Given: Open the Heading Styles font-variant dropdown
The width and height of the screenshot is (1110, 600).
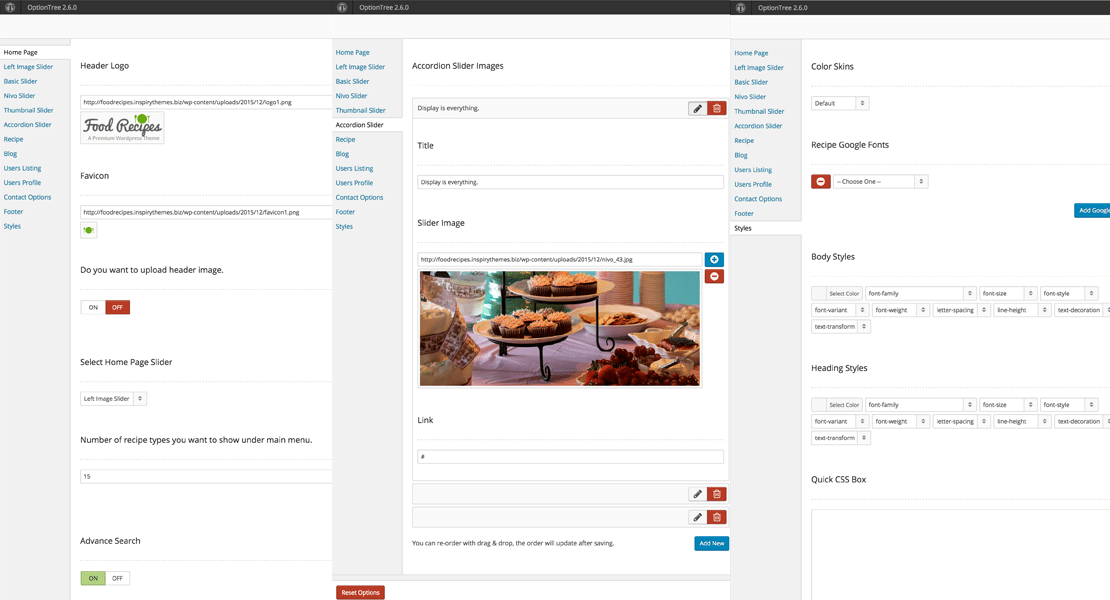Looking at the screenshot, I should coord(840,421).
